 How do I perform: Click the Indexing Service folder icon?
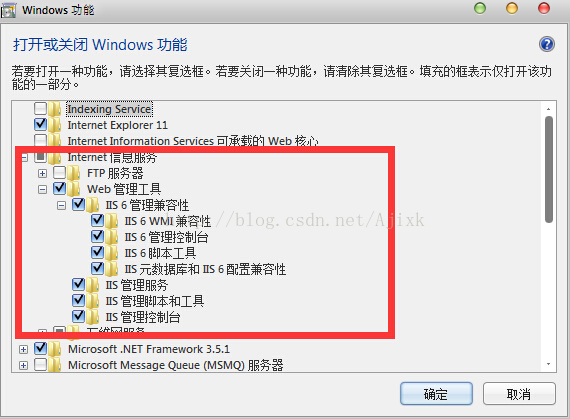click(55, 109)
